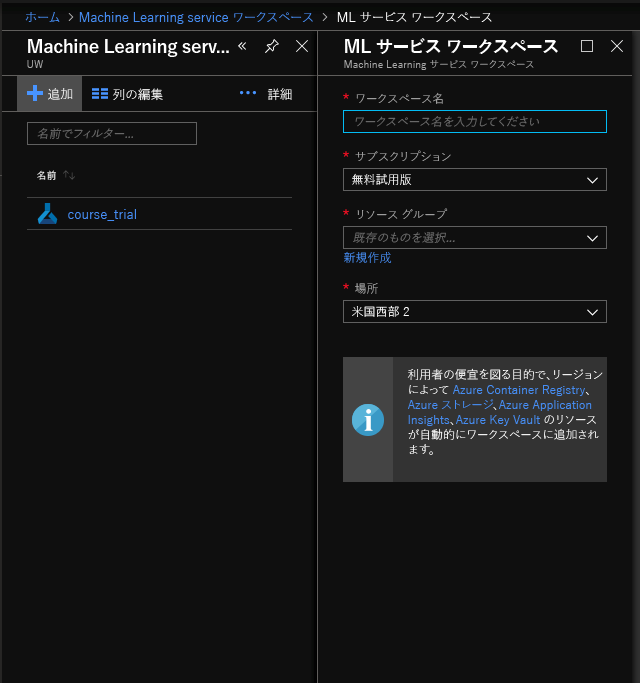
Task: Click the course_trial flask icon
Action: [47, 213]
